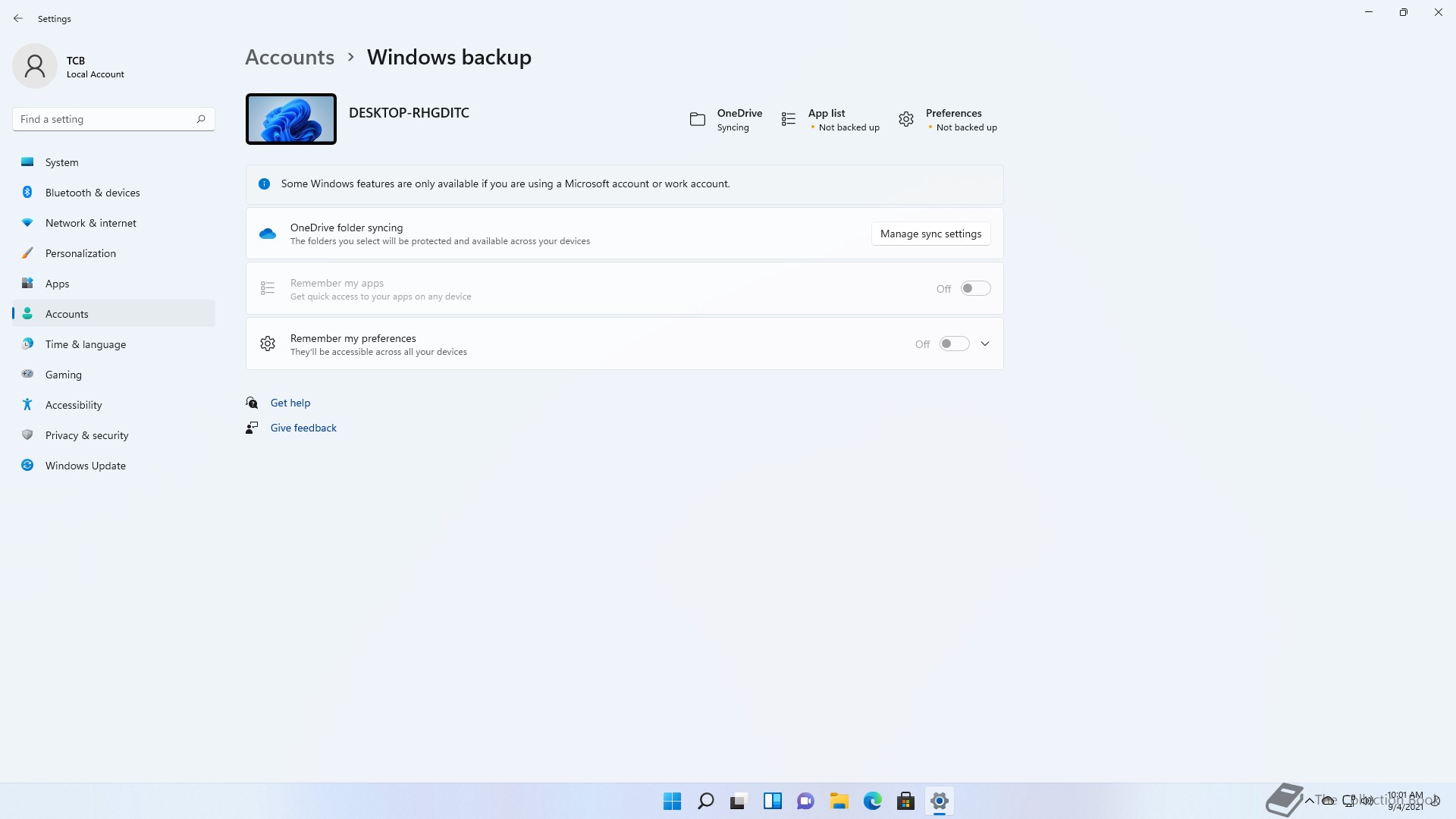The width and height of the screenshot is (1456, 819).
Task: Launch Microsoft Edge from the taskbar
Action: click(x=872, y=801)
